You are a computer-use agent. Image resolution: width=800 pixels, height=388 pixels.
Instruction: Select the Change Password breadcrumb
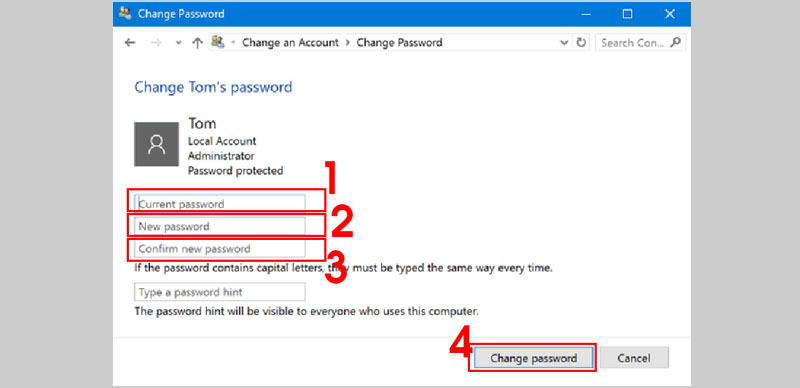pos(399,43)
